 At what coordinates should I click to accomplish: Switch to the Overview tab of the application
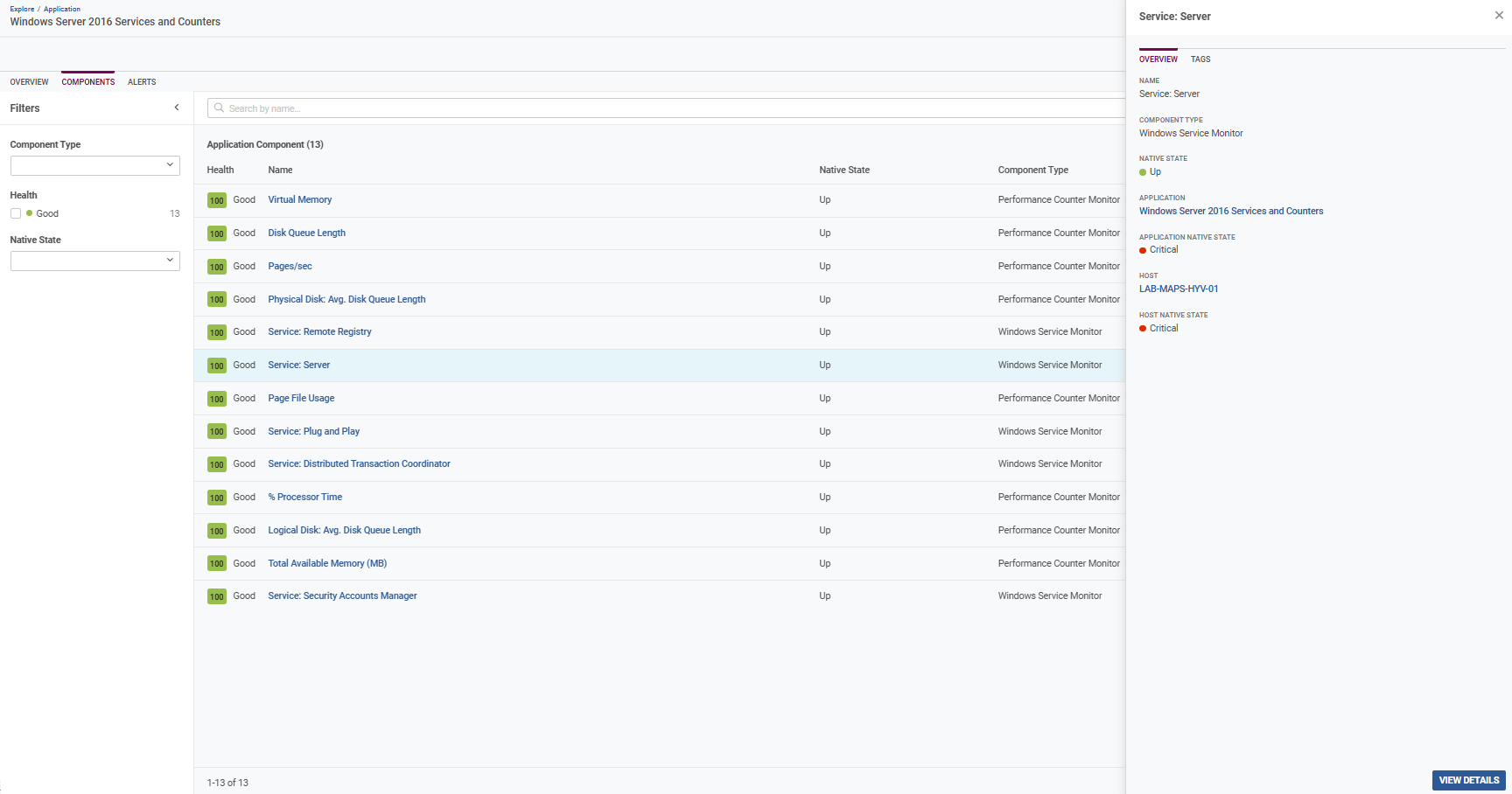(x=29, y=82)
